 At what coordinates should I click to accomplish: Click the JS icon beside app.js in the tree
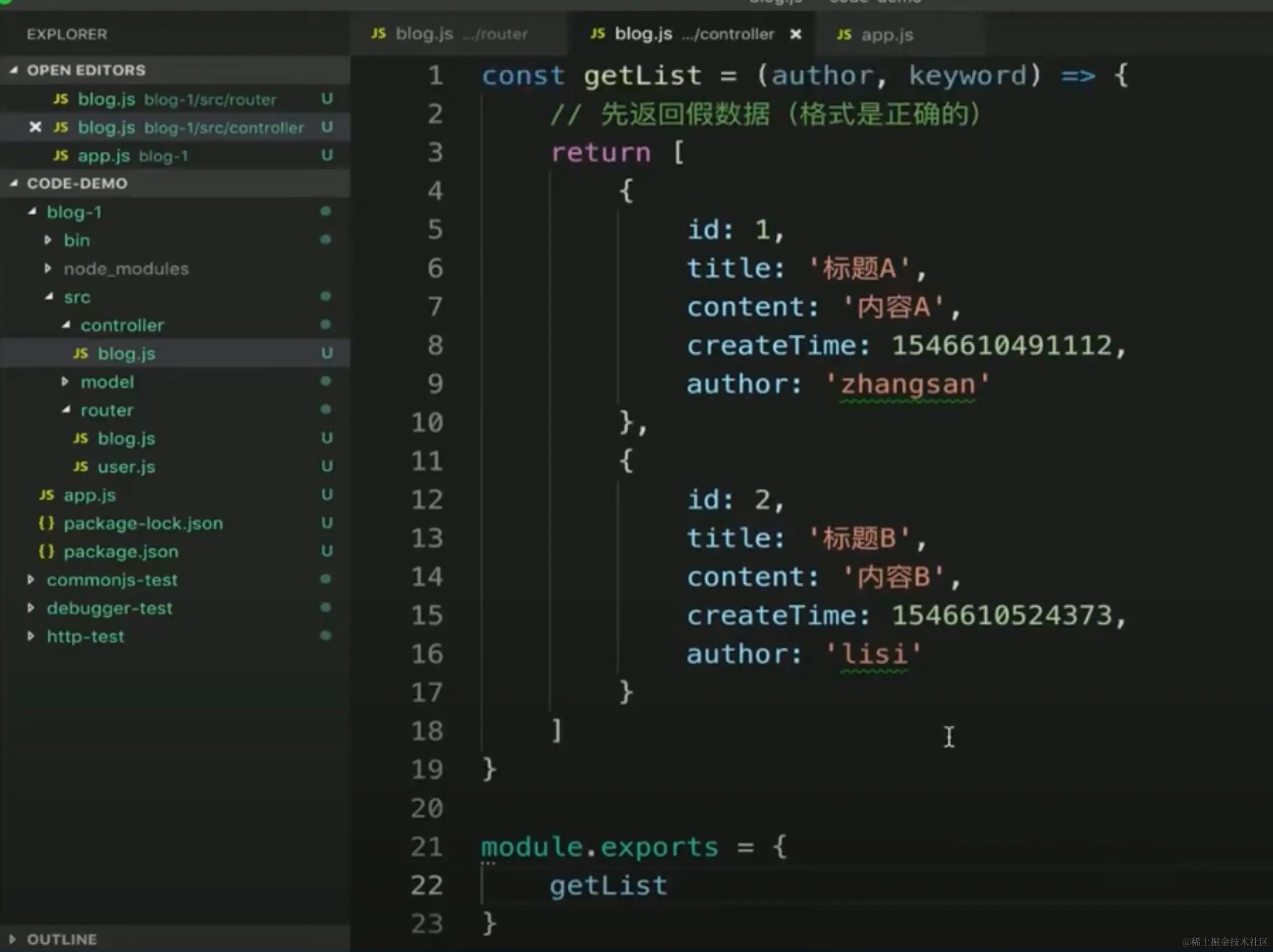(x=46, y=495)
